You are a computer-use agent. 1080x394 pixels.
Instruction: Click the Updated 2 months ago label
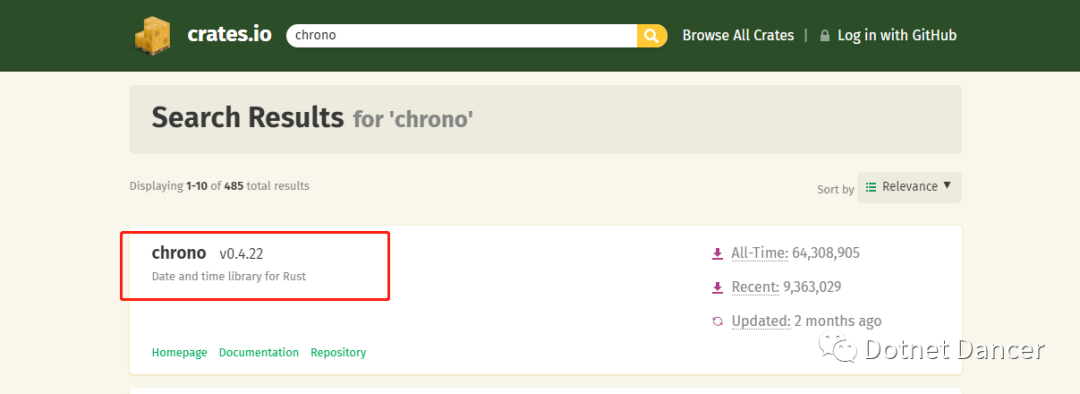(807, 321)
